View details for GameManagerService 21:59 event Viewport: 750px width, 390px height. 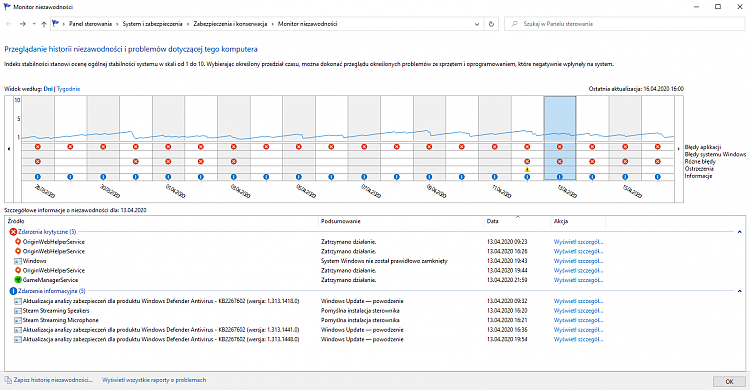pyautogui.click(x=578, y=280)
